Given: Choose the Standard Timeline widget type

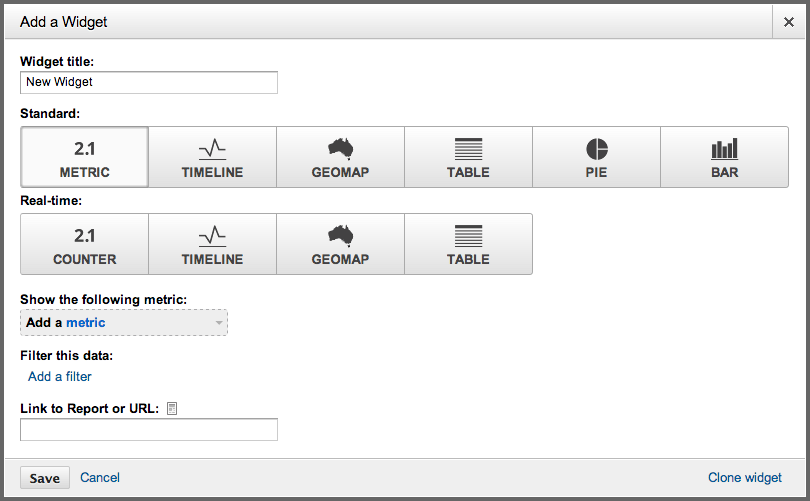Looking at the screenshot, I should click(212, 157).
